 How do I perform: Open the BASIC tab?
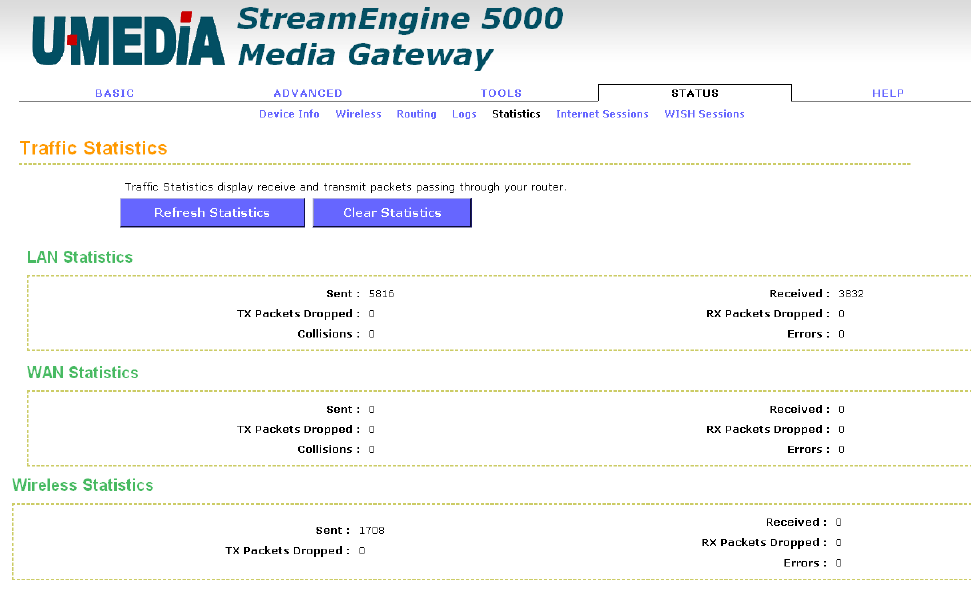click(115, 93)
